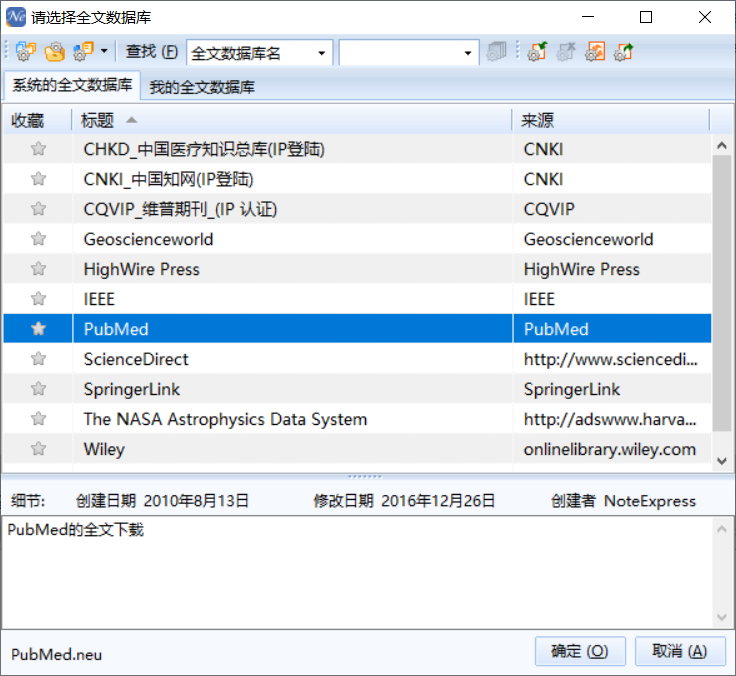Toggle favorite star for HighWire Press

pos(38,269)
